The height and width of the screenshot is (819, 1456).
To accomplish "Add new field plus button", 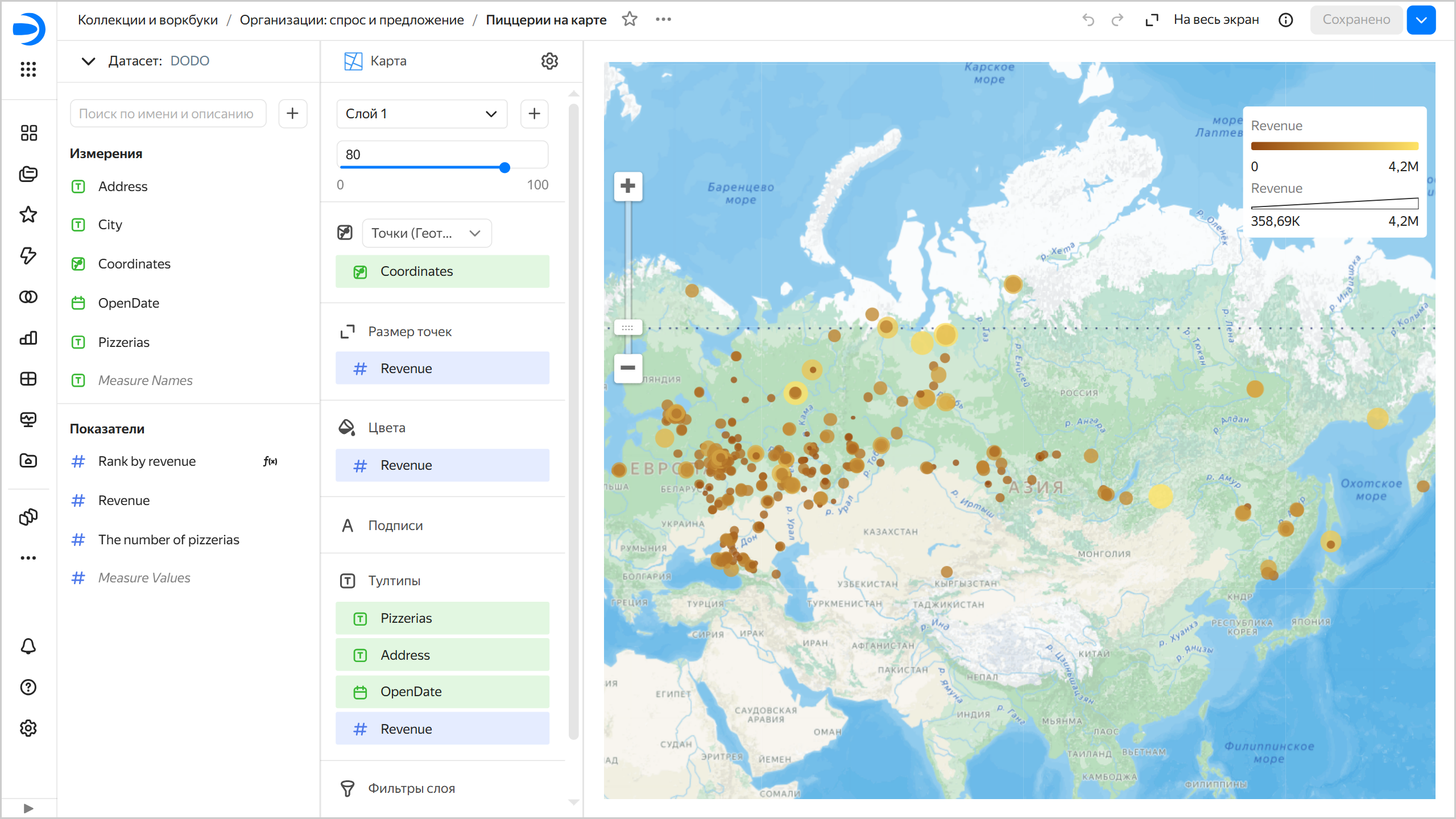I will [x=292, y=113].
